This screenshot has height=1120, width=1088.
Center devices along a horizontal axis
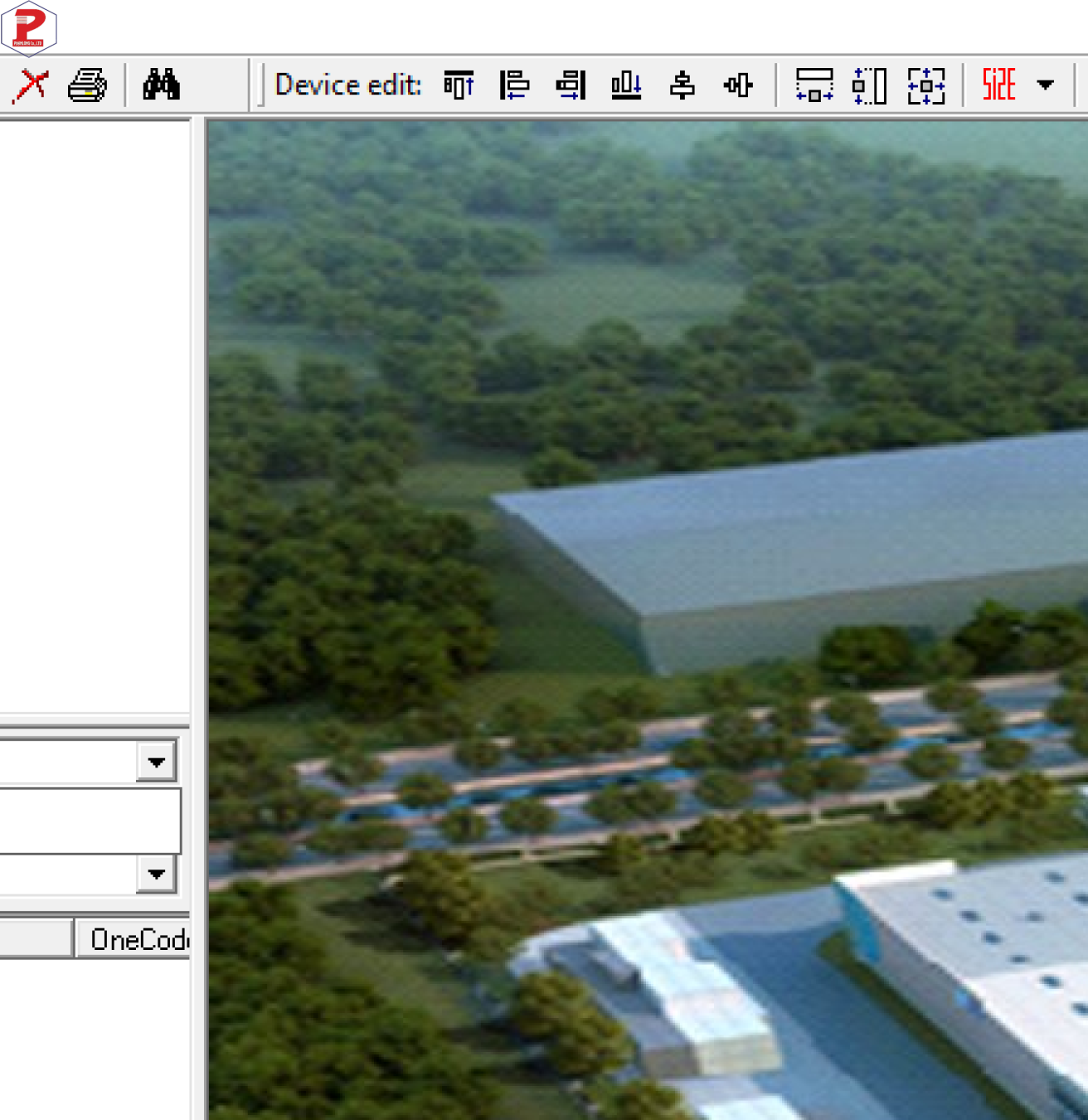click(738, 85)
